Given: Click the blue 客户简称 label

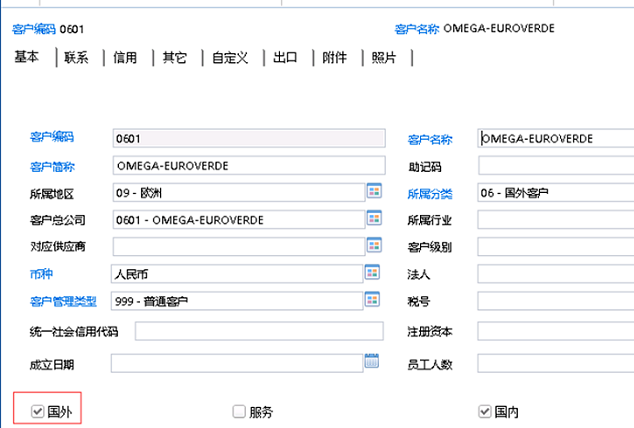Looking at the screenshot, I should tap(53, 167).
